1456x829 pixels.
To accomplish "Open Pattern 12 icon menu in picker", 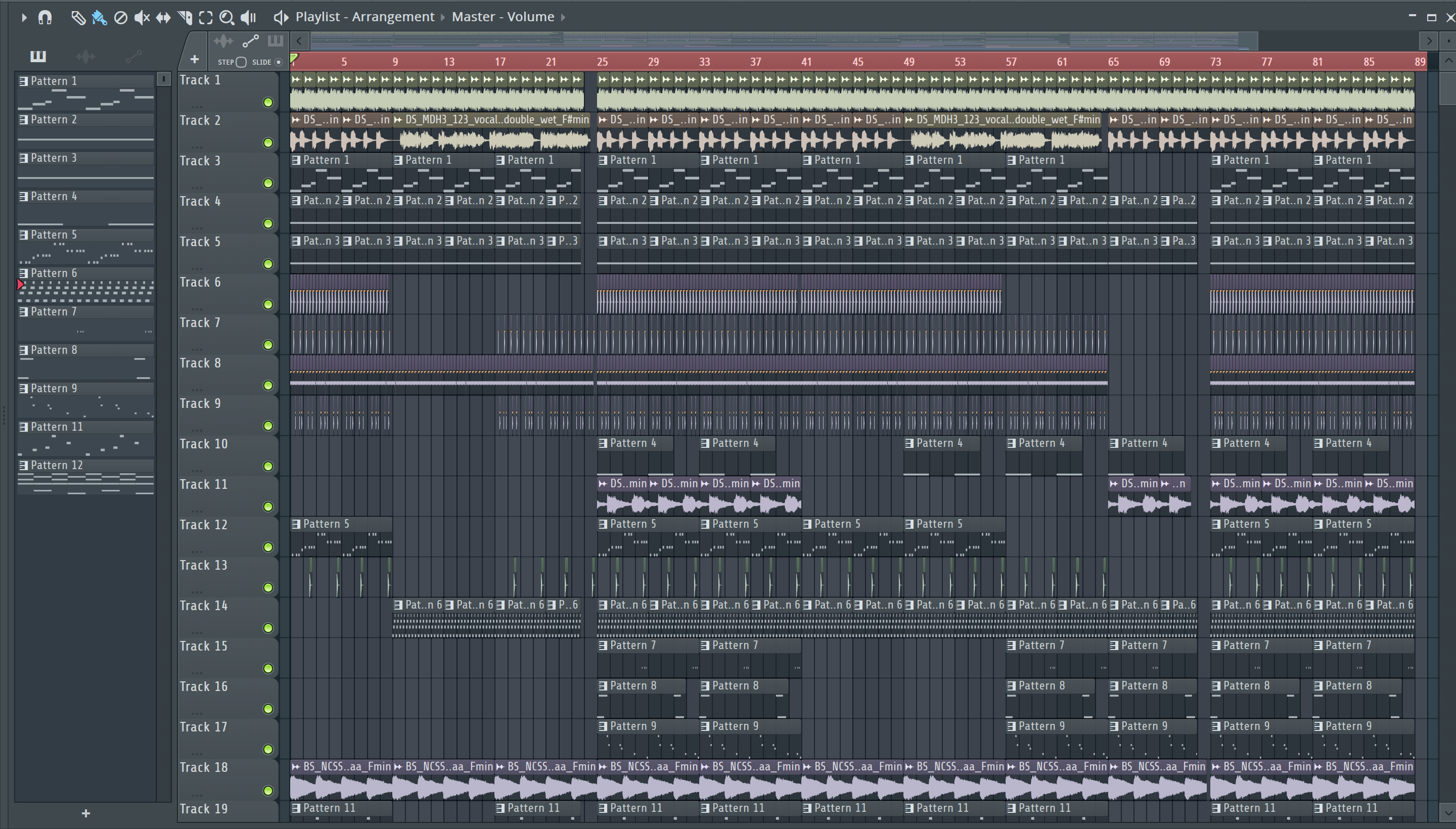I will tap(23, 465).
